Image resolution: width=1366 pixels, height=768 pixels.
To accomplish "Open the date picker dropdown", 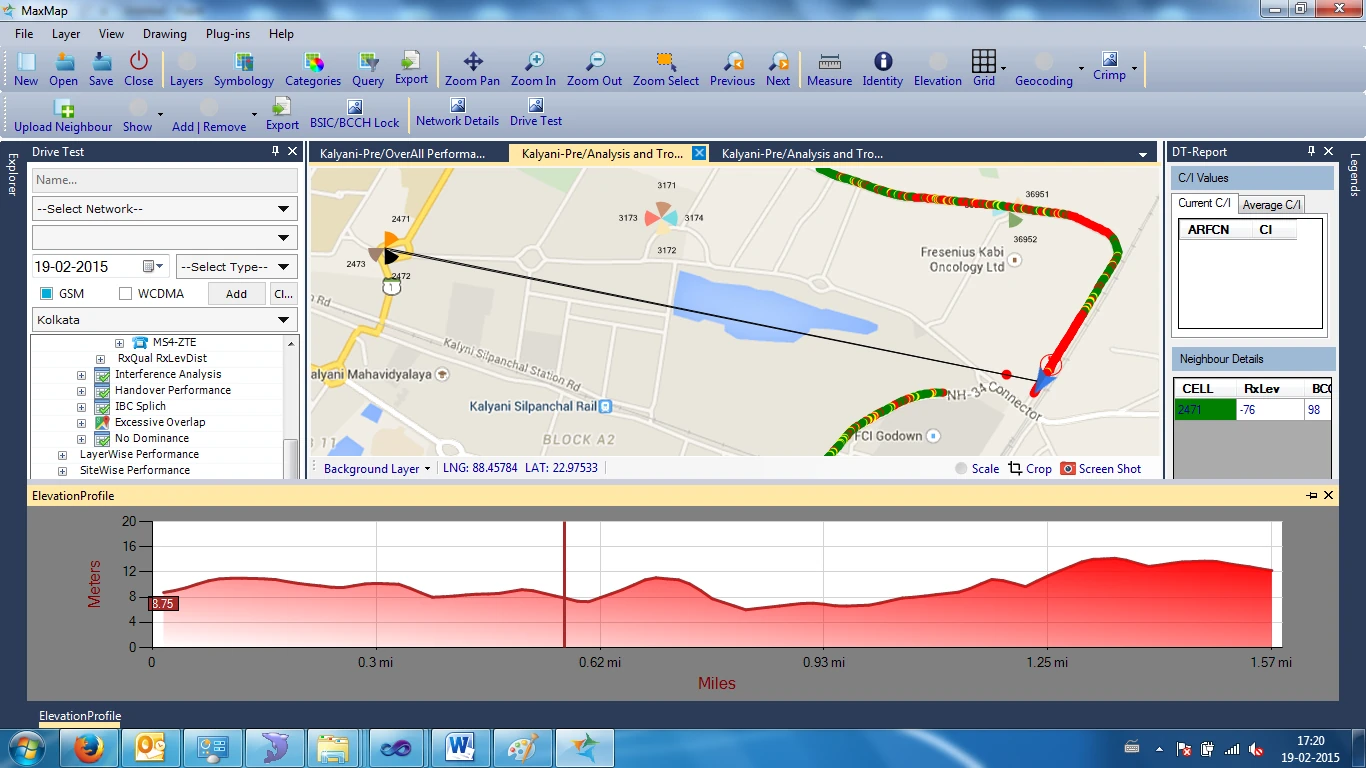I will [153, 267].
